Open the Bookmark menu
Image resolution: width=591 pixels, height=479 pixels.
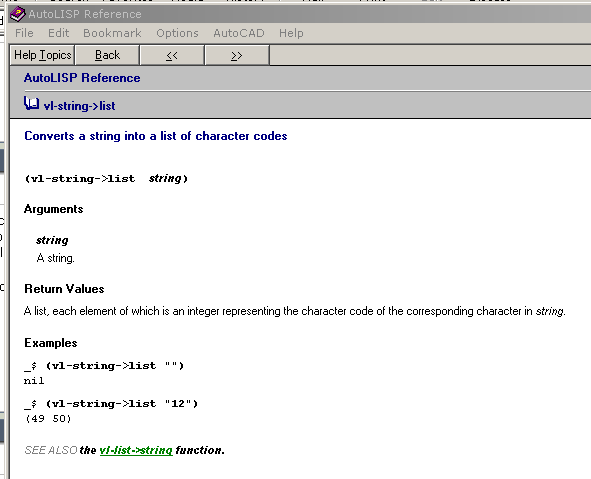pos(112,33)
